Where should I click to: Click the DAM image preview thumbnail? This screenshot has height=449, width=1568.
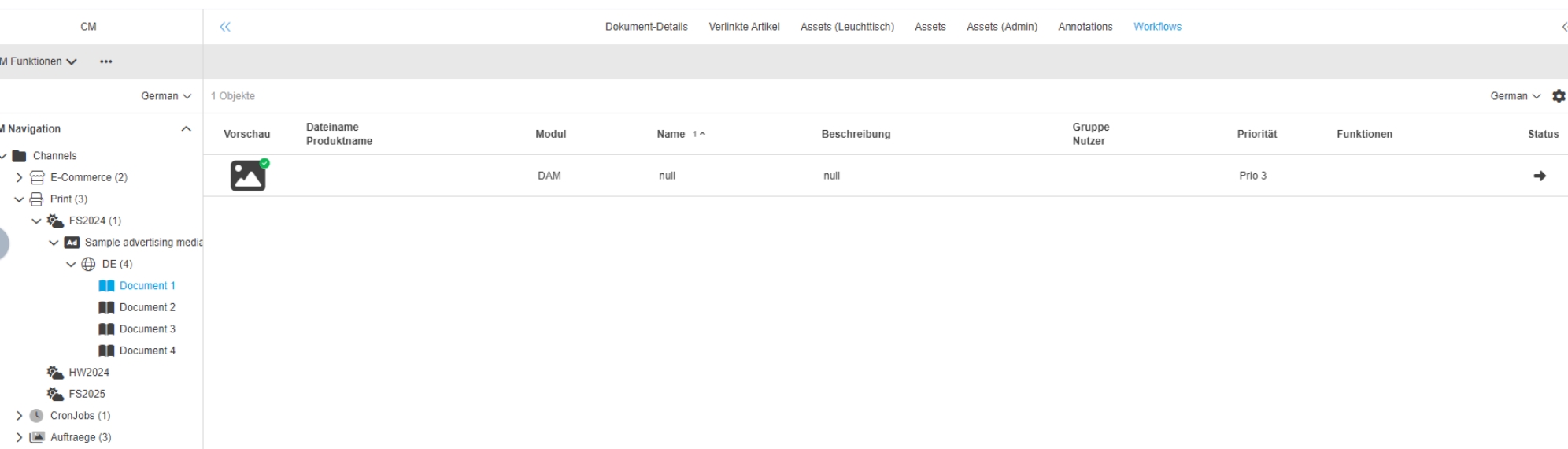point(248,176)
